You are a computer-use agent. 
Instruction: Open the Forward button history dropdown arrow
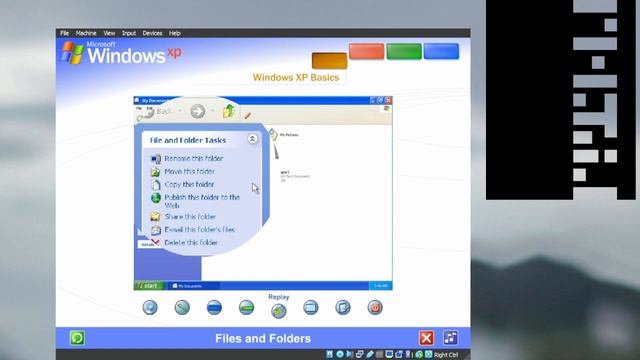213,111
